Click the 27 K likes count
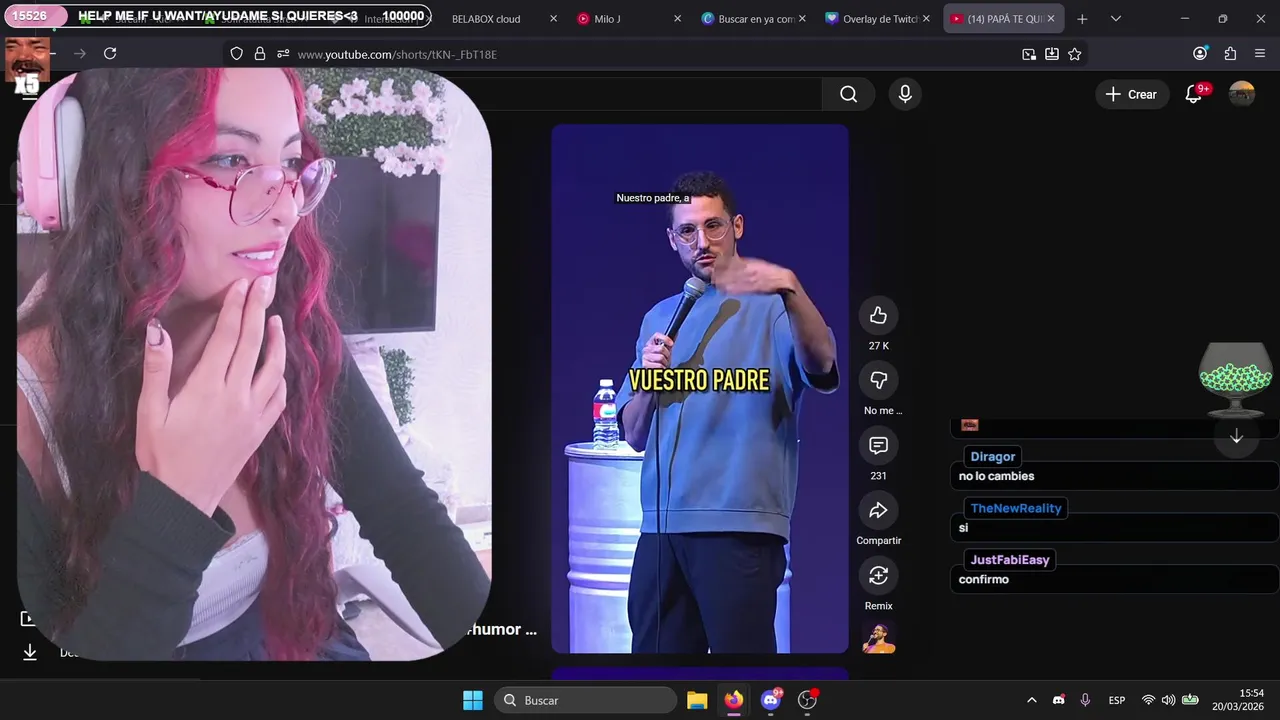Image resolution: width=1280 pixels, height=720 pixels. [878, 346]
